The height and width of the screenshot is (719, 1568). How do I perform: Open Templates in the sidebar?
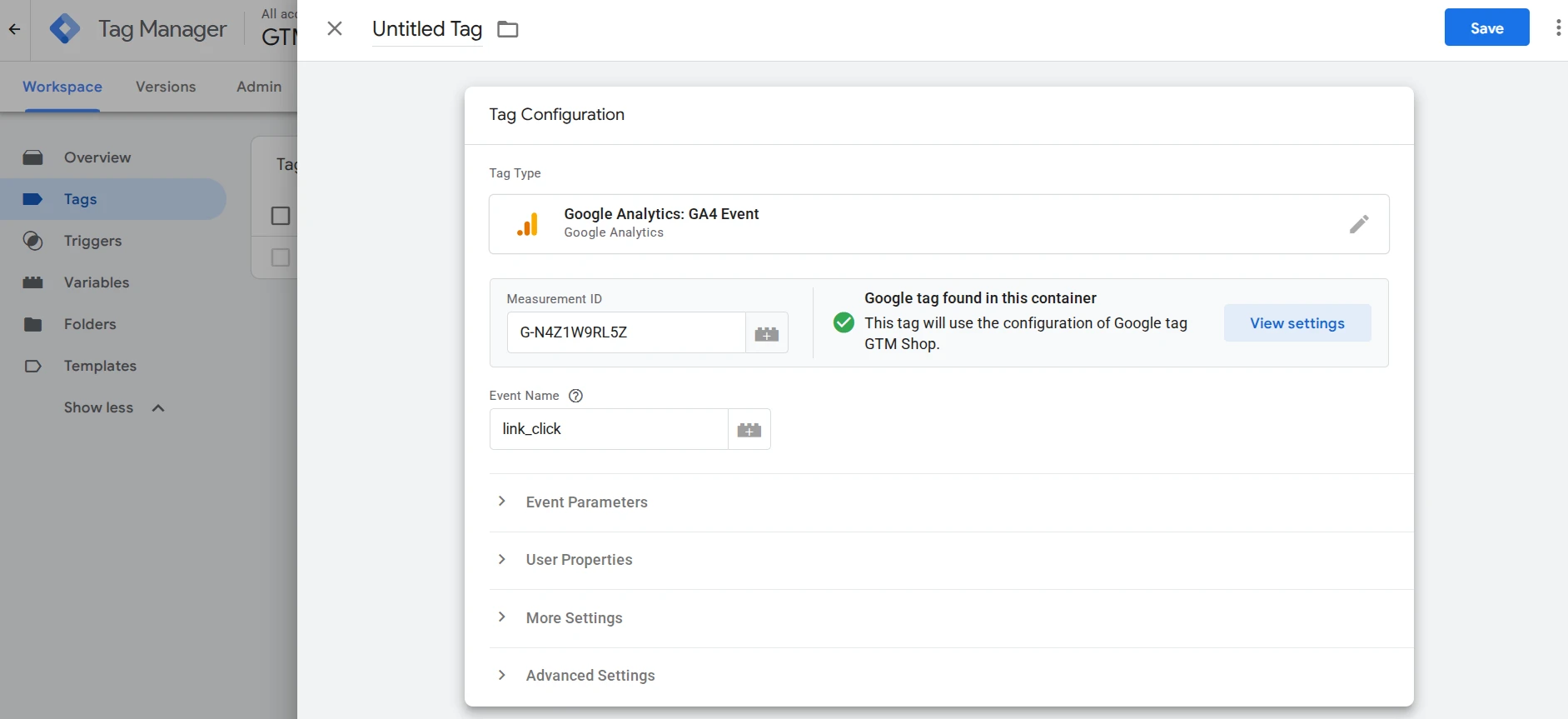pos(113,366)
